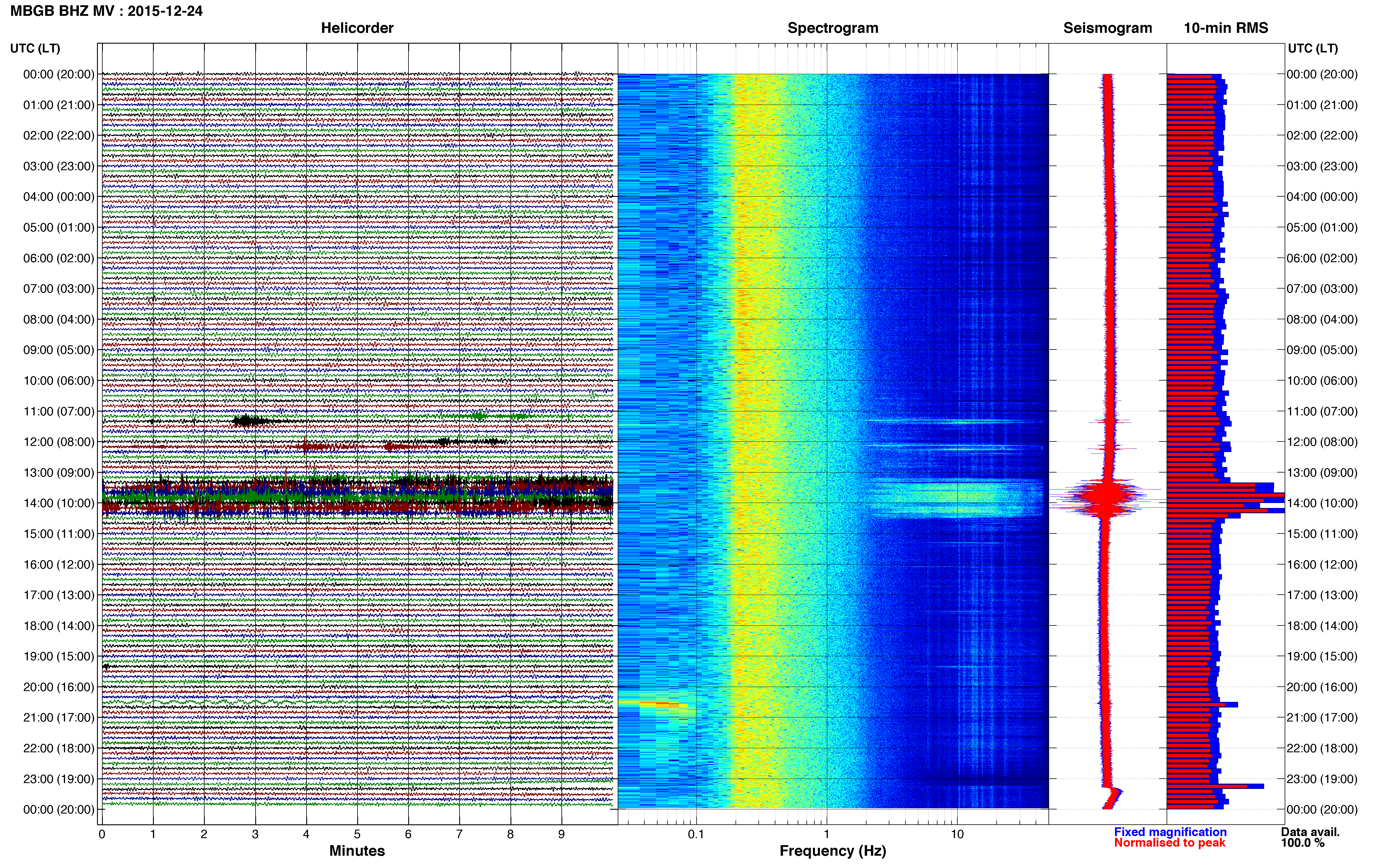
Task: Click helicorder-side time label '13:00 (09:00)'
Action: pyautogui.click(x=59, y=473)
